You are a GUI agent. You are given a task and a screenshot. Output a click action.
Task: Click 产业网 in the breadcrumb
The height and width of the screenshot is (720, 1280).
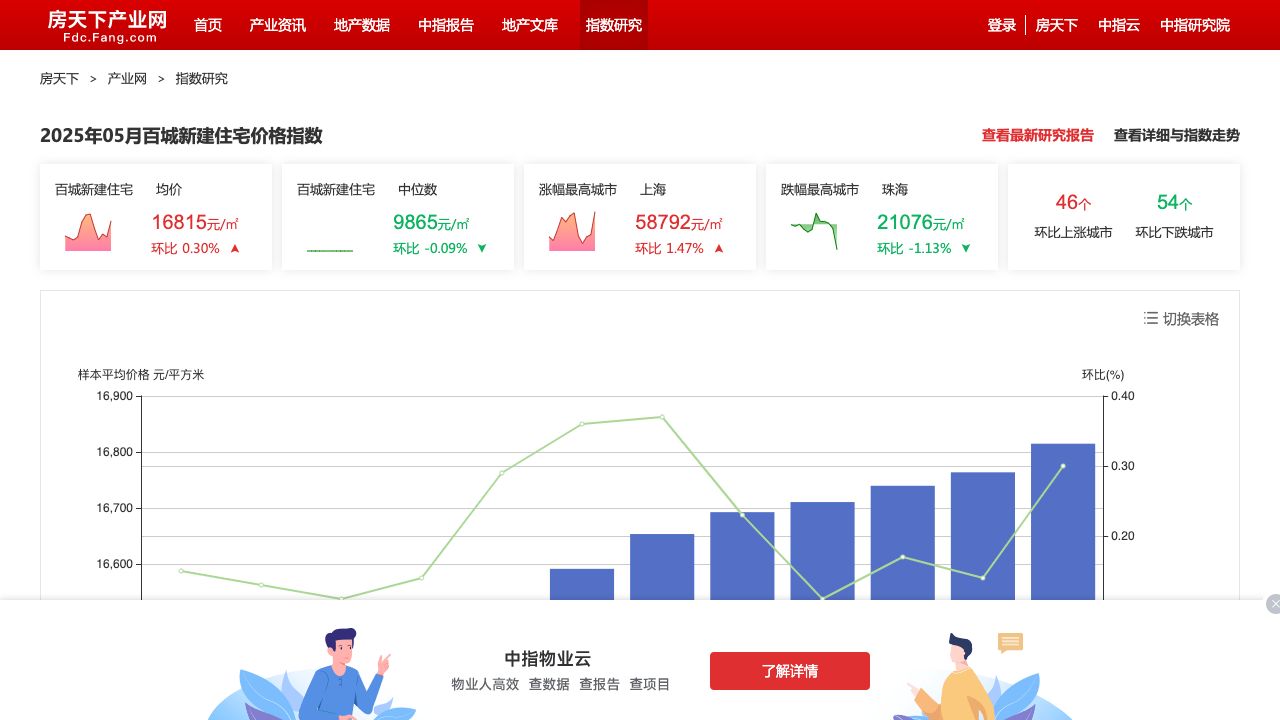click(x=127, y=79)
